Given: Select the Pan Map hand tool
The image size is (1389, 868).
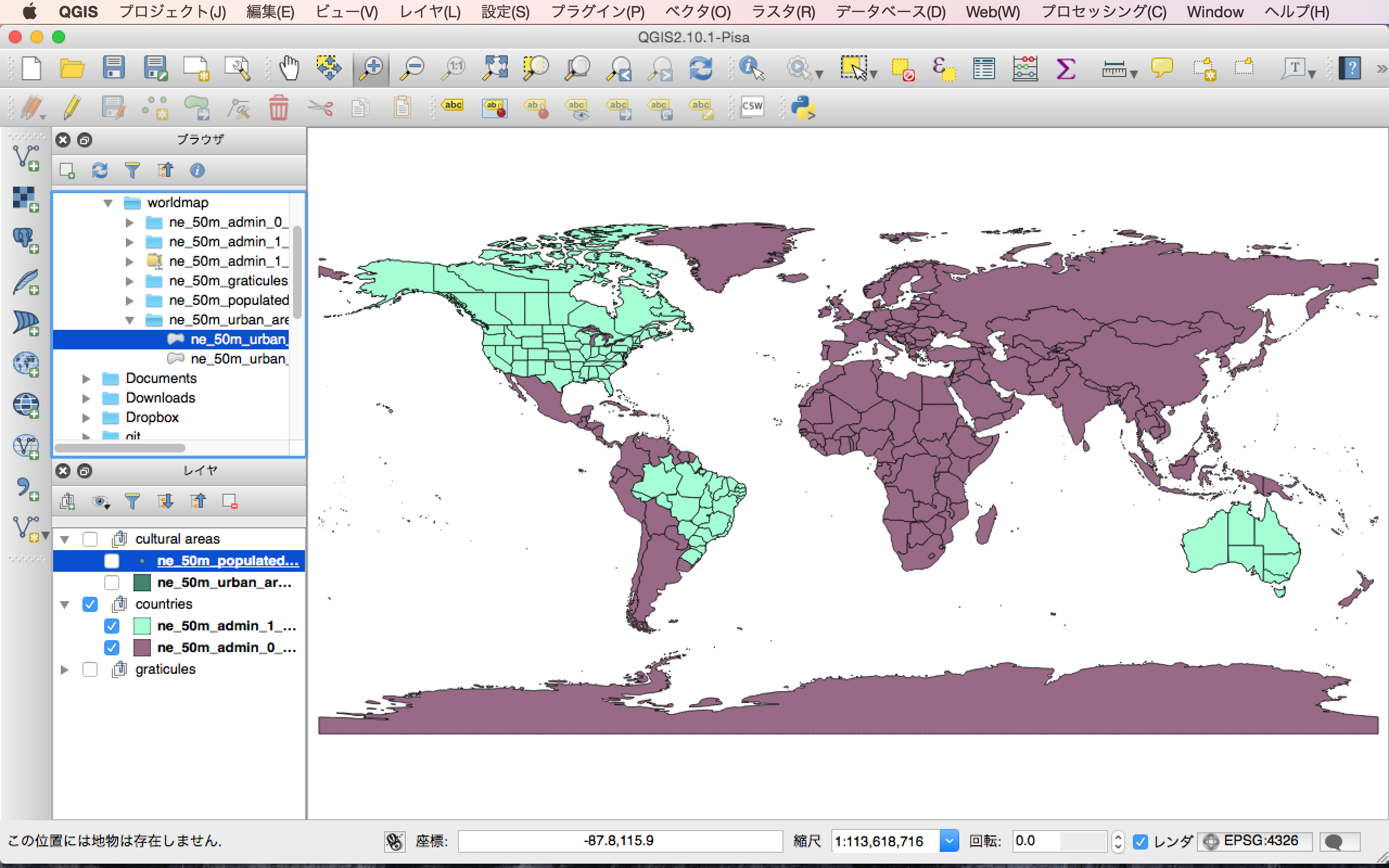Looking at the screenshot, I should pyautogui.click(x=289, y=68).
